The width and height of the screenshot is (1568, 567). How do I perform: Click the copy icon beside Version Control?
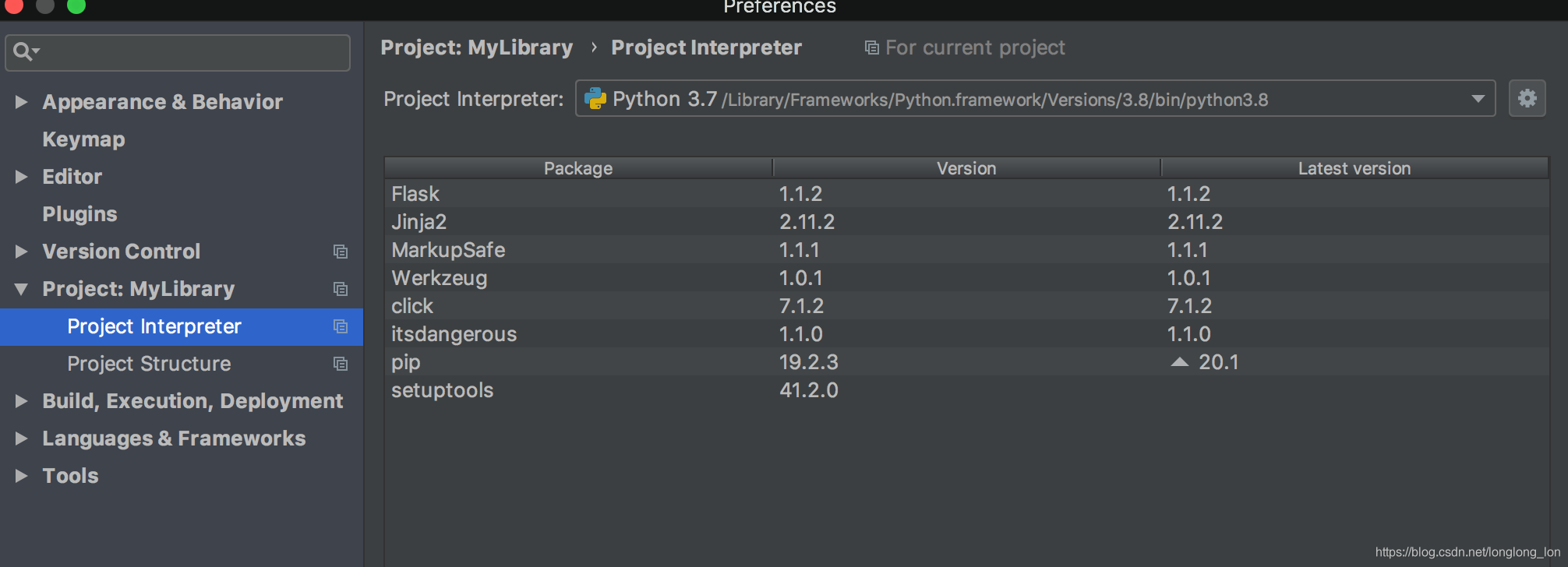click(341, 252)
